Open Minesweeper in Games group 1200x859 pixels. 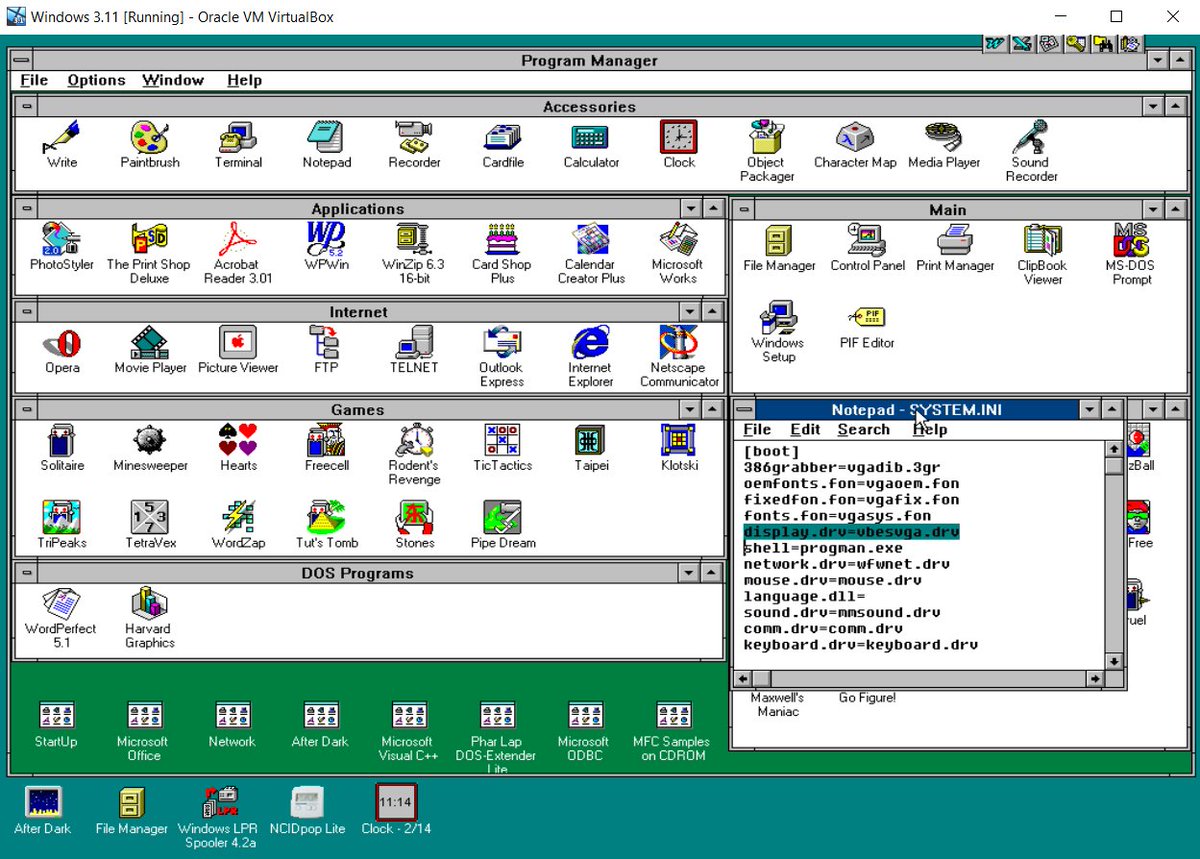(x=150, y=448)
